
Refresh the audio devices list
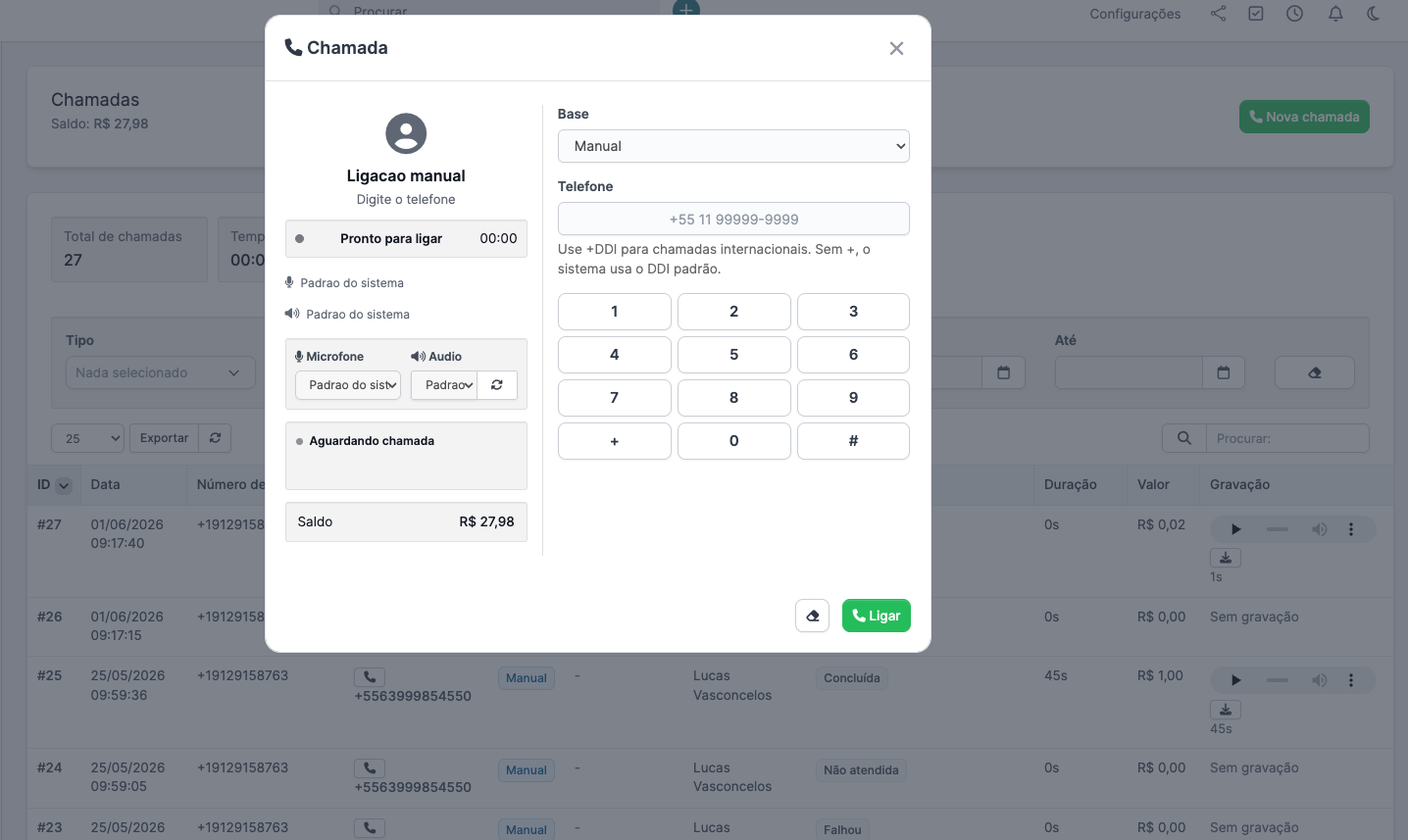(497, 385)
